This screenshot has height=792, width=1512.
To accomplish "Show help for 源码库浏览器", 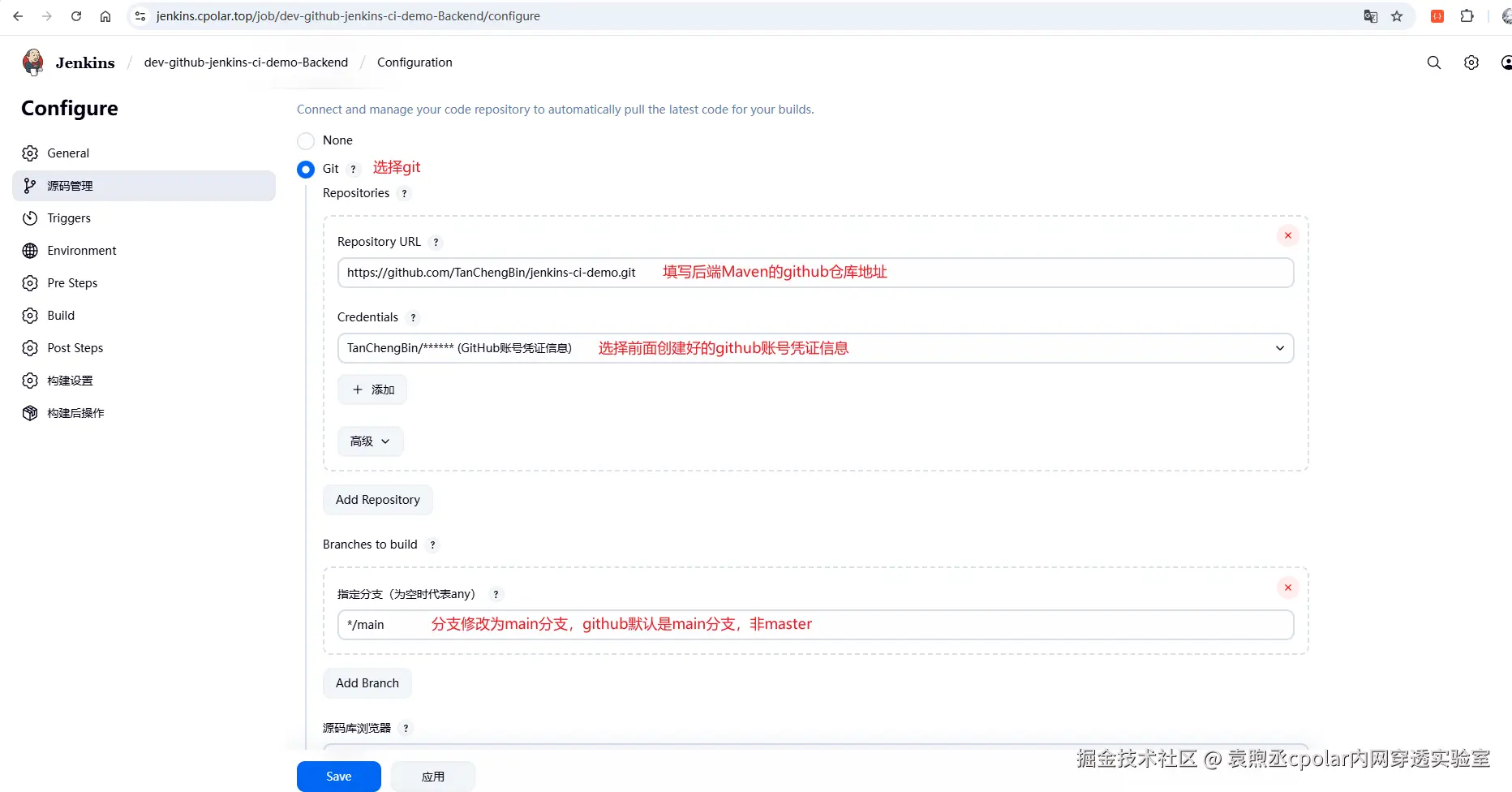I will [406, 729].
